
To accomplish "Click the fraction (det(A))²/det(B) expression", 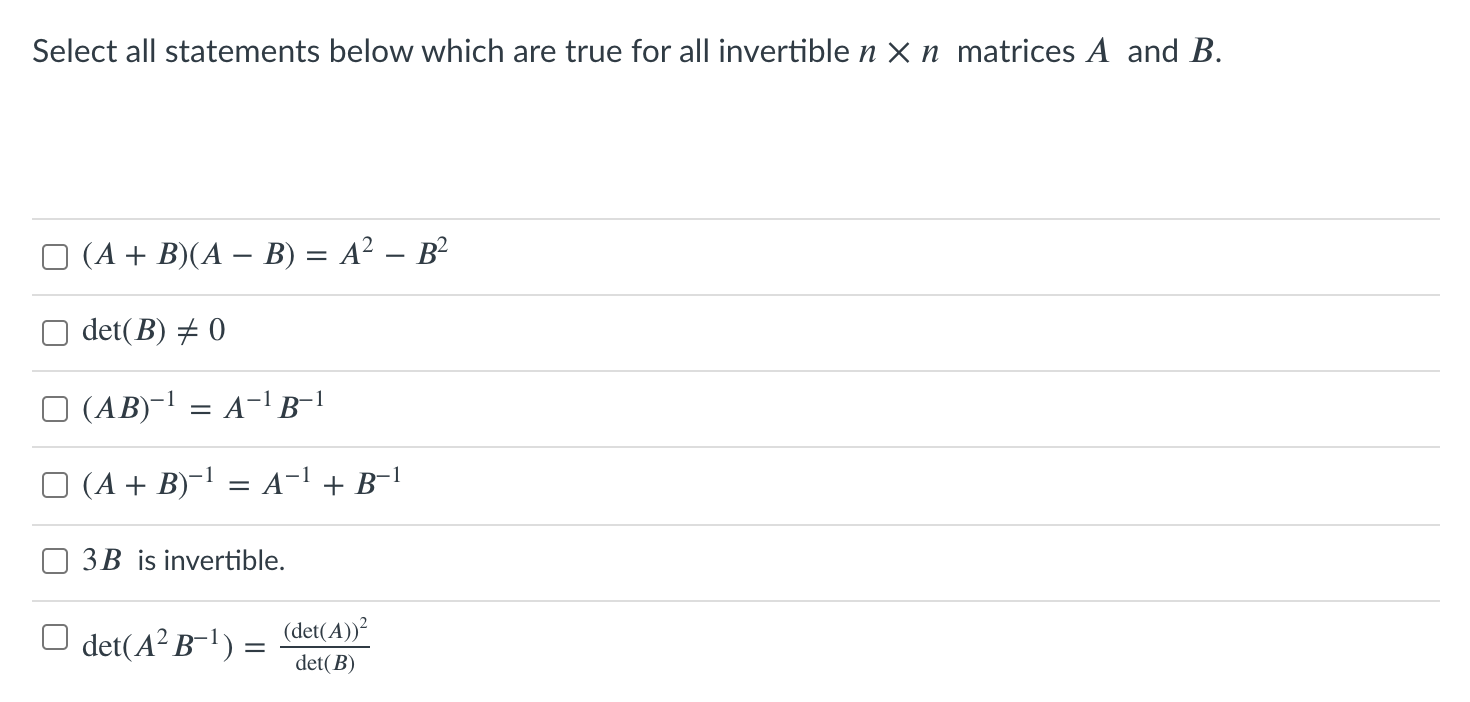I will [326, 644].
